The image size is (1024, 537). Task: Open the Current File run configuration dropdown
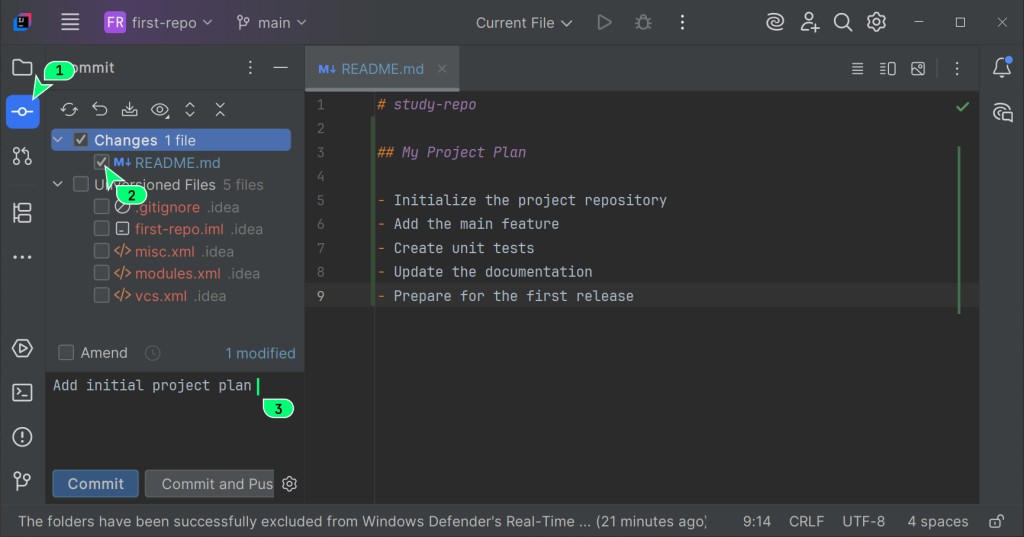[524, 23]
